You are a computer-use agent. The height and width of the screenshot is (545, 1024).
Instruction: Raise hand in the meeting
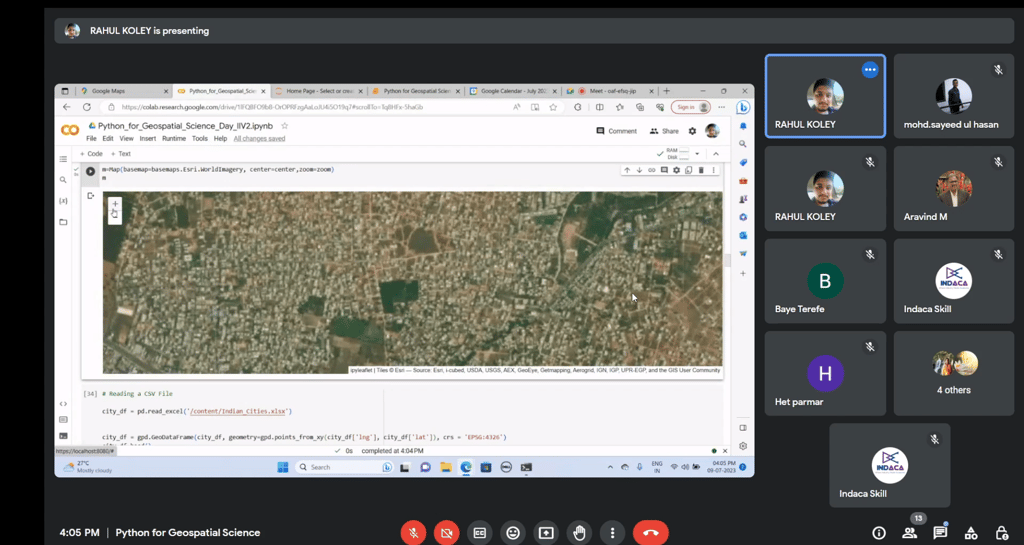pos(579,533)
